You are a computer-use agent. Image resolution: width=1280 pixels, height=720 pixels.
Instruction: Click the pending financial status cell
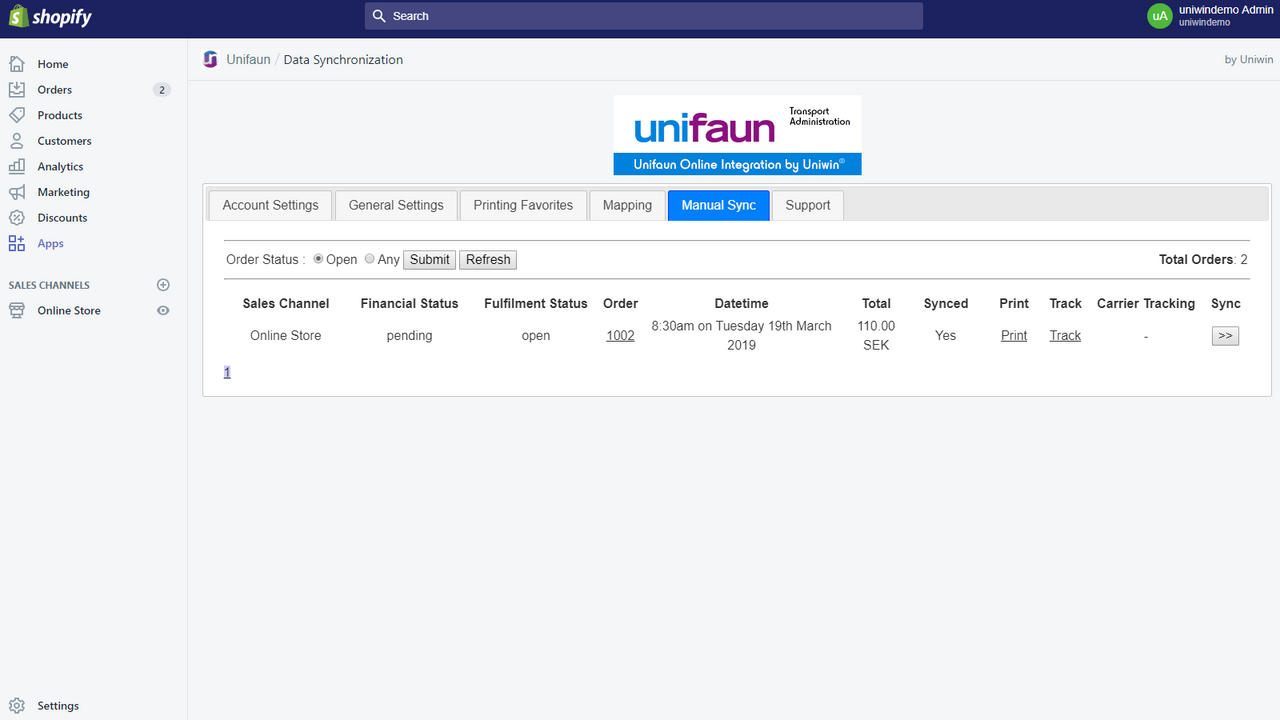click(409, 335)
